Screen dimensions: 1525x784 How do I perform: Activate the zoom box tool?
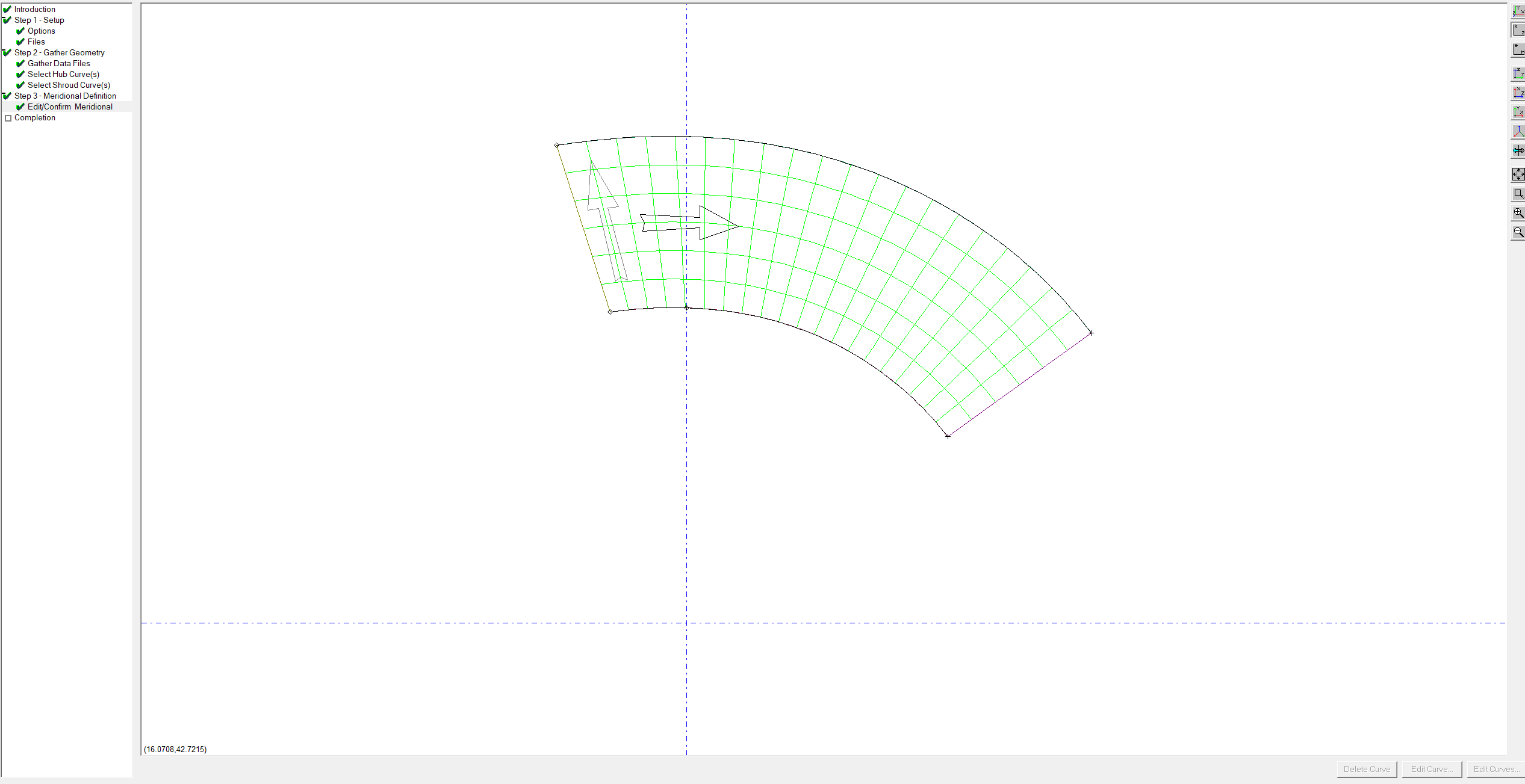pos(1518,194)
